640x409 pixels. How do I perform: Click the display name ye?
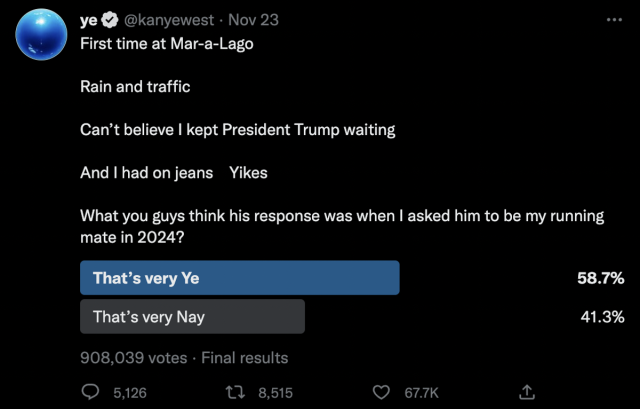point(89,20)
